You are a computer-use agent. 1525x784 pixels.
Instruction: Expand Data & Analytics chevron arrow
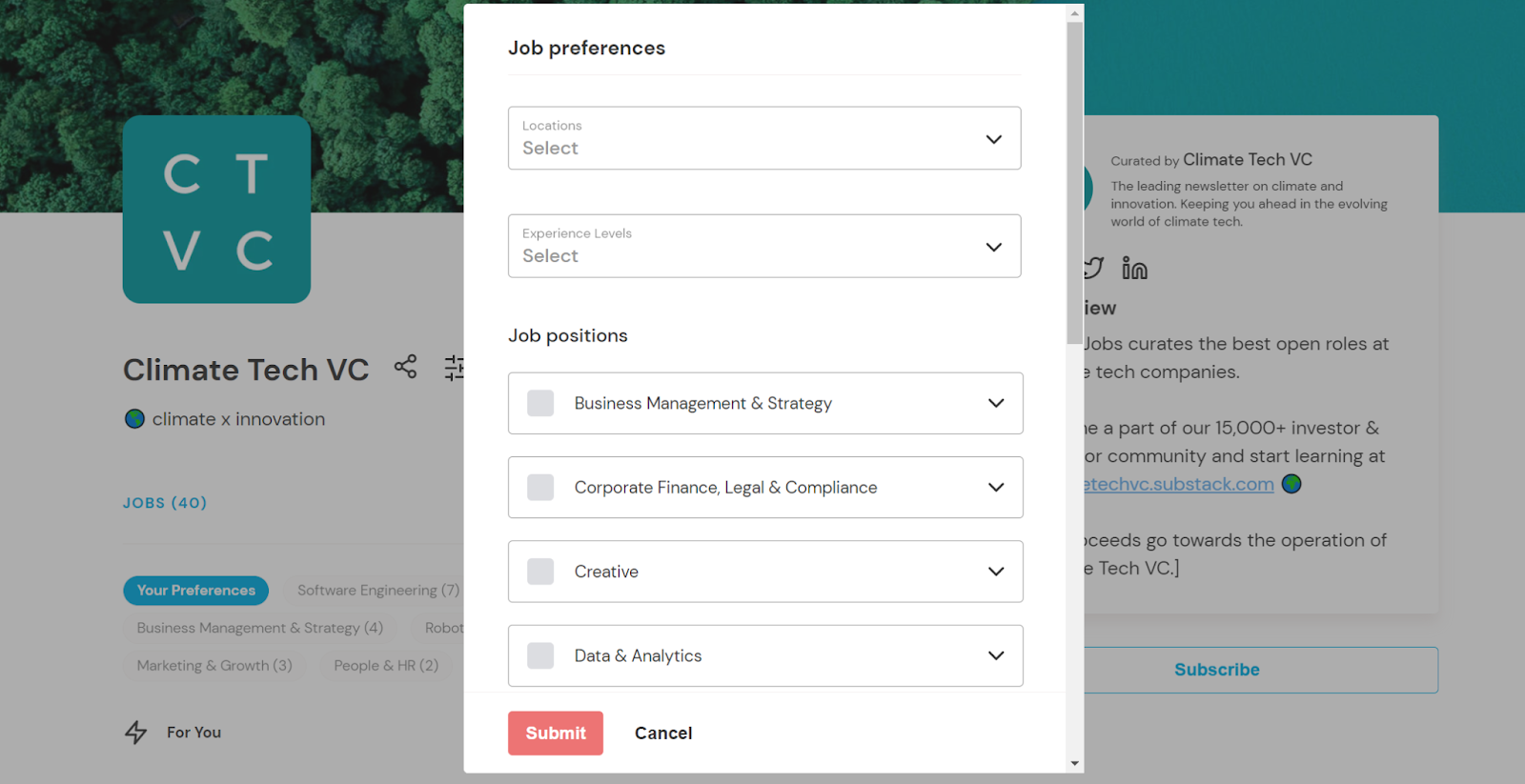pos(996,655)
